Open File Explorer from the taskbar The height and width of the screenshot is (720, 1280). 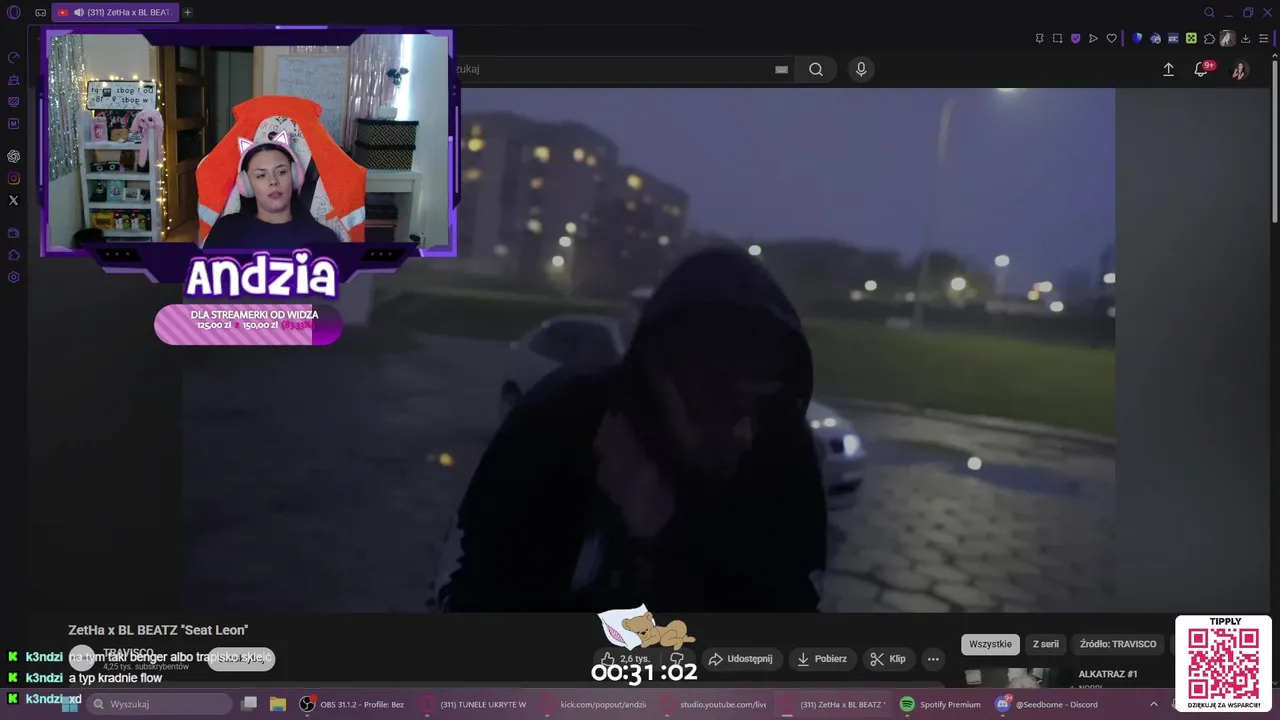click(x=278, y=704)
